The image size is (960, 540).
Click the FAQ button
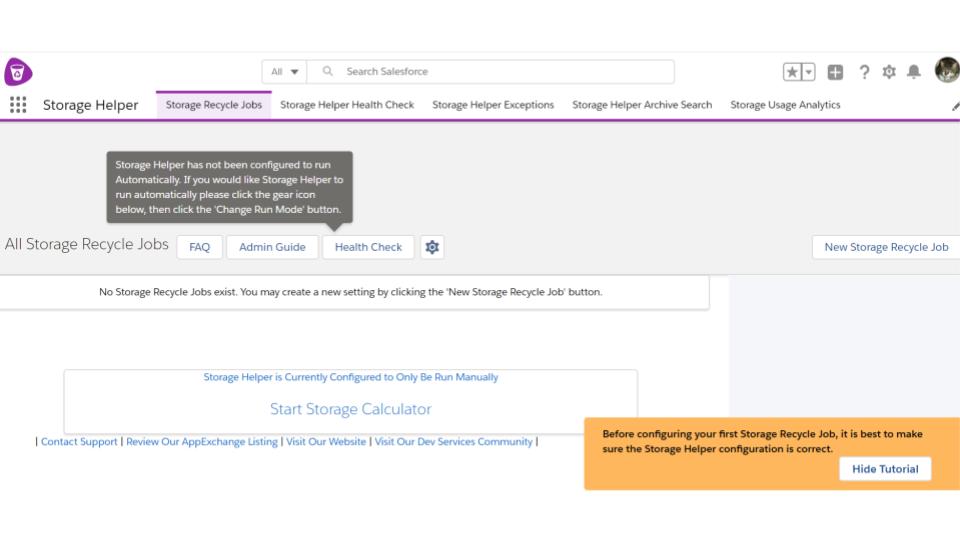200,247
